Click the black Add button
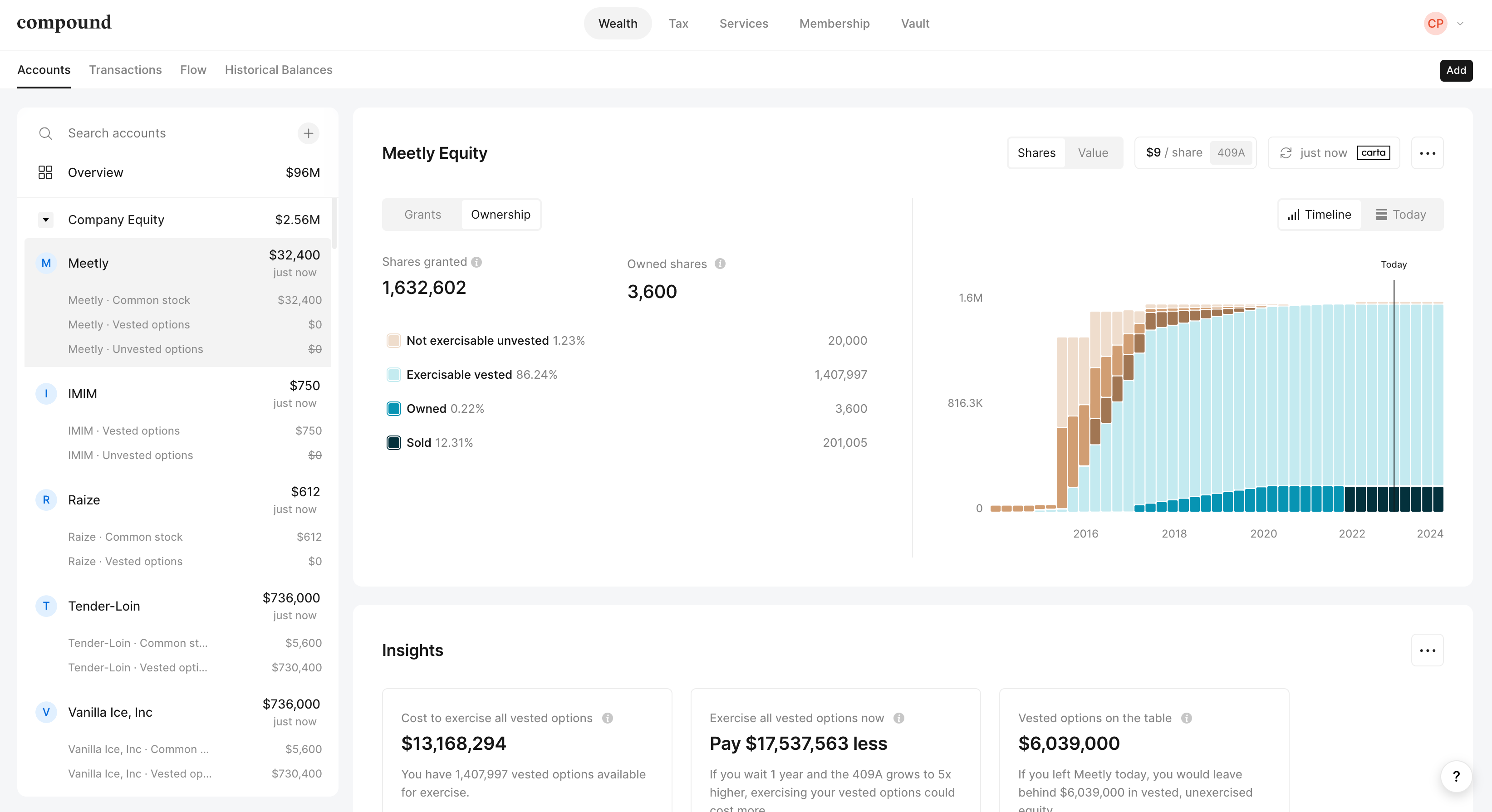Image resolution: width=1492 pixels, height=812 pixels. (1456, 71)
